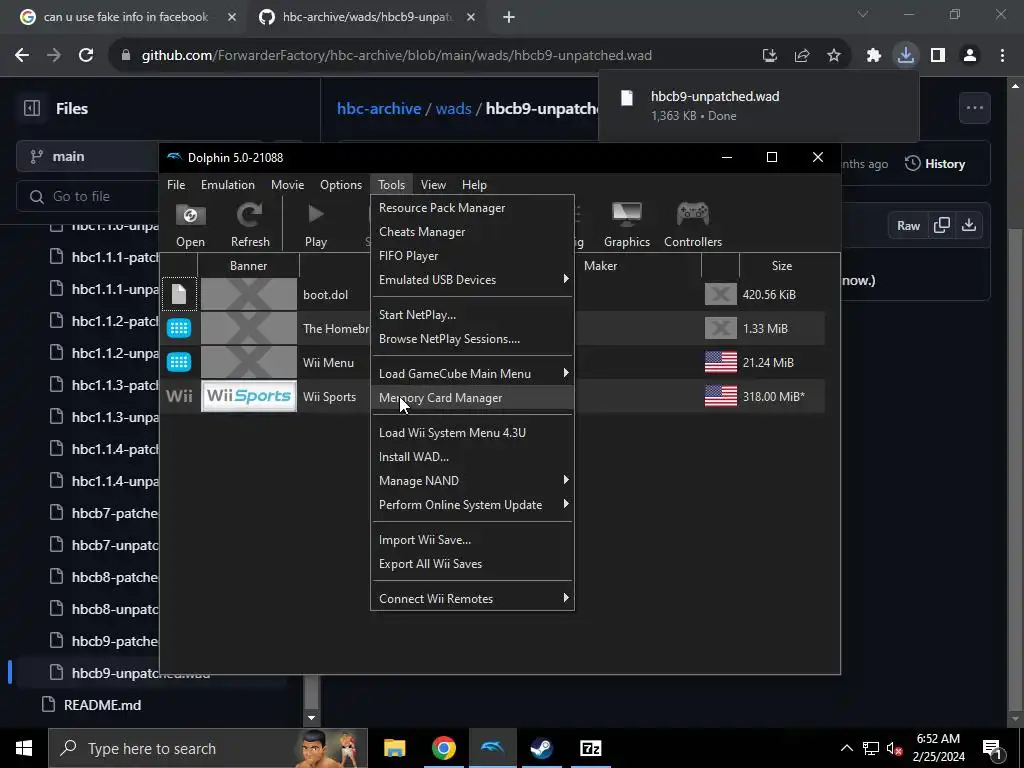
Task: Open Windows Start menu
Action: pyautogui.click(x=24, y=748)
